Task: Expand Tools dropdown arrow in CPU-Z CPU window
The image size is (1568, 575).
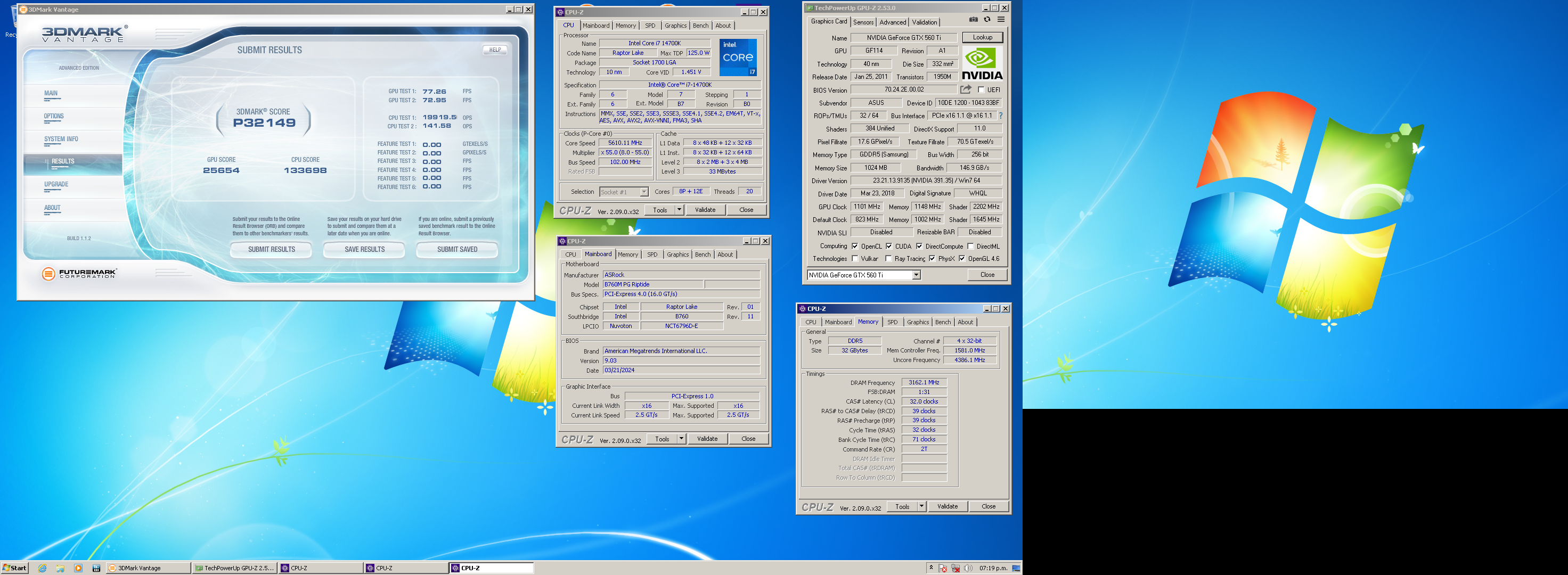Action: (x=679, y=210)
